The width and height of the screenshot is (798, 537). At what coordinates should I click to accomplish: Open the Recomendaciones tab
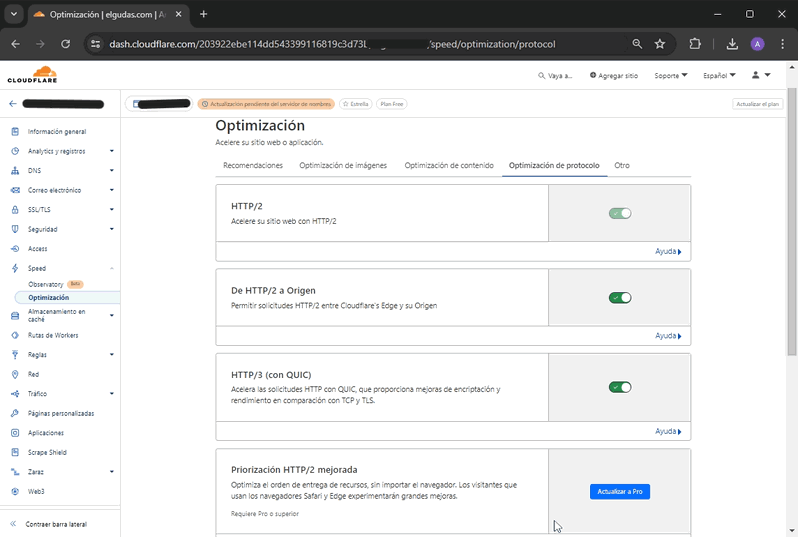click(253, 165)
